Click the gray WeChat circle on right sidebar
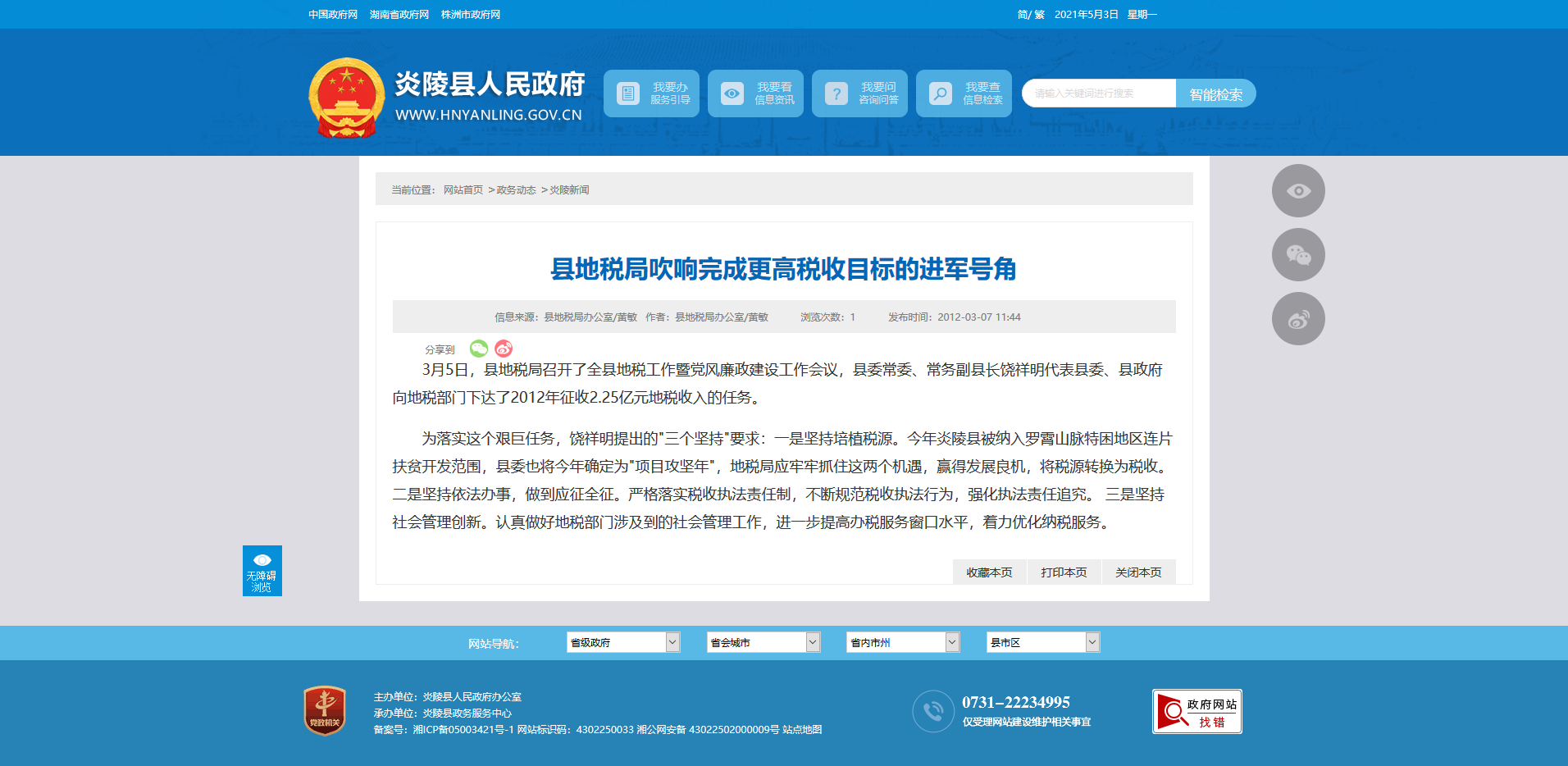Screen dimensions: 1568x766 [x=1297, y=255]
